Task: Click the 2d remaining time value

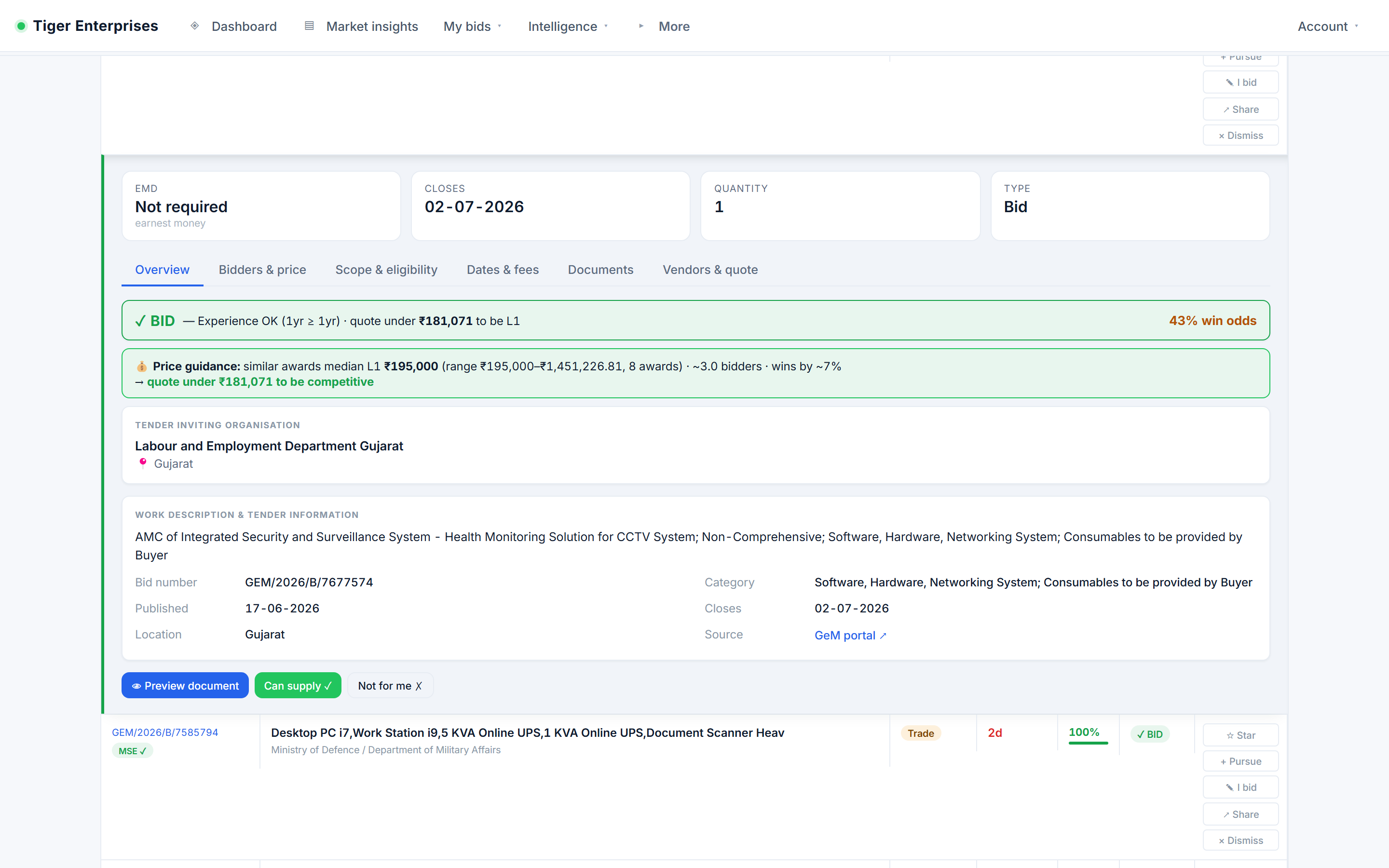Action: 994,733
